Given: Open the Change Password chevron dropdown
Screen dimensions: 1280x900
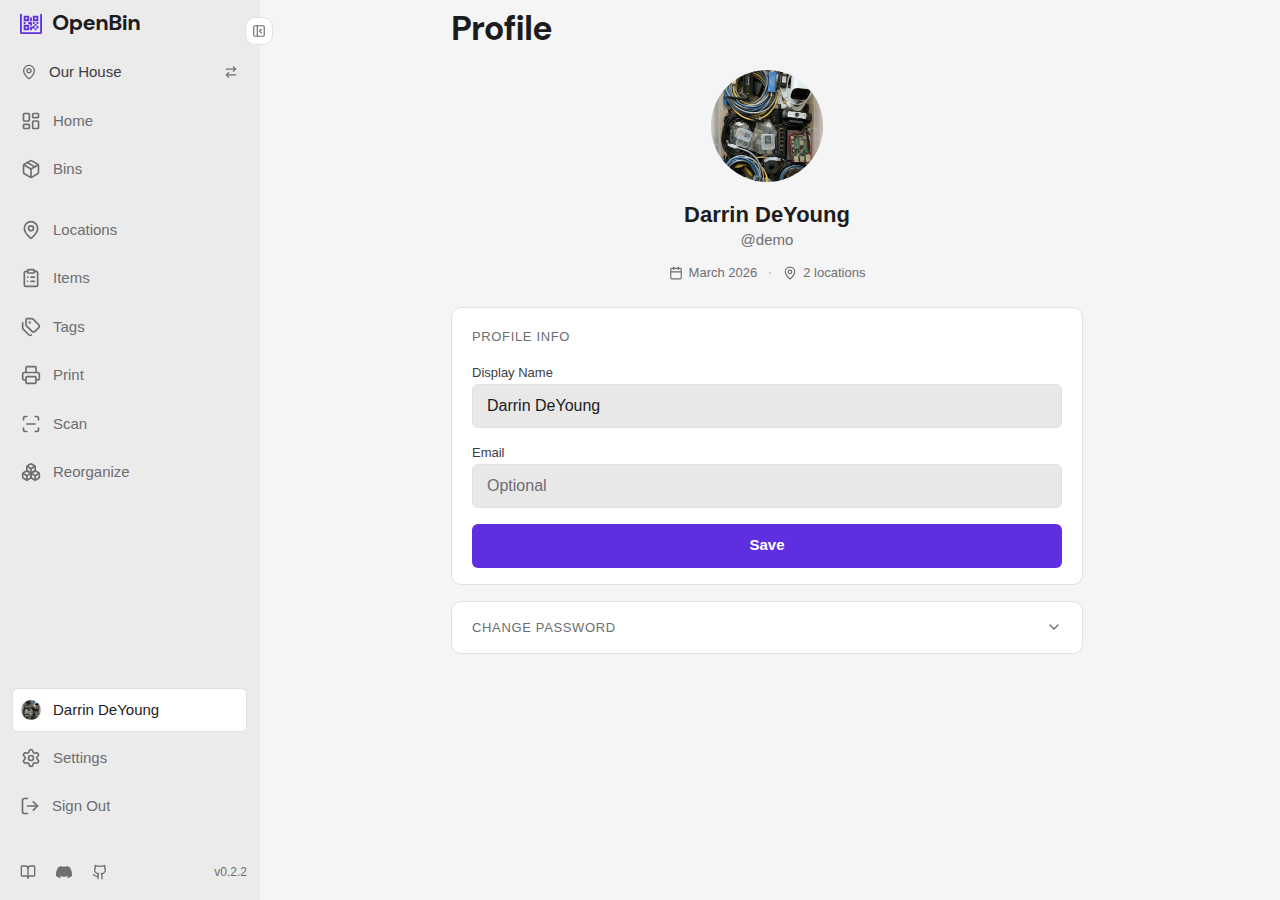Looking at the screenshot, I should (1053, 627).
